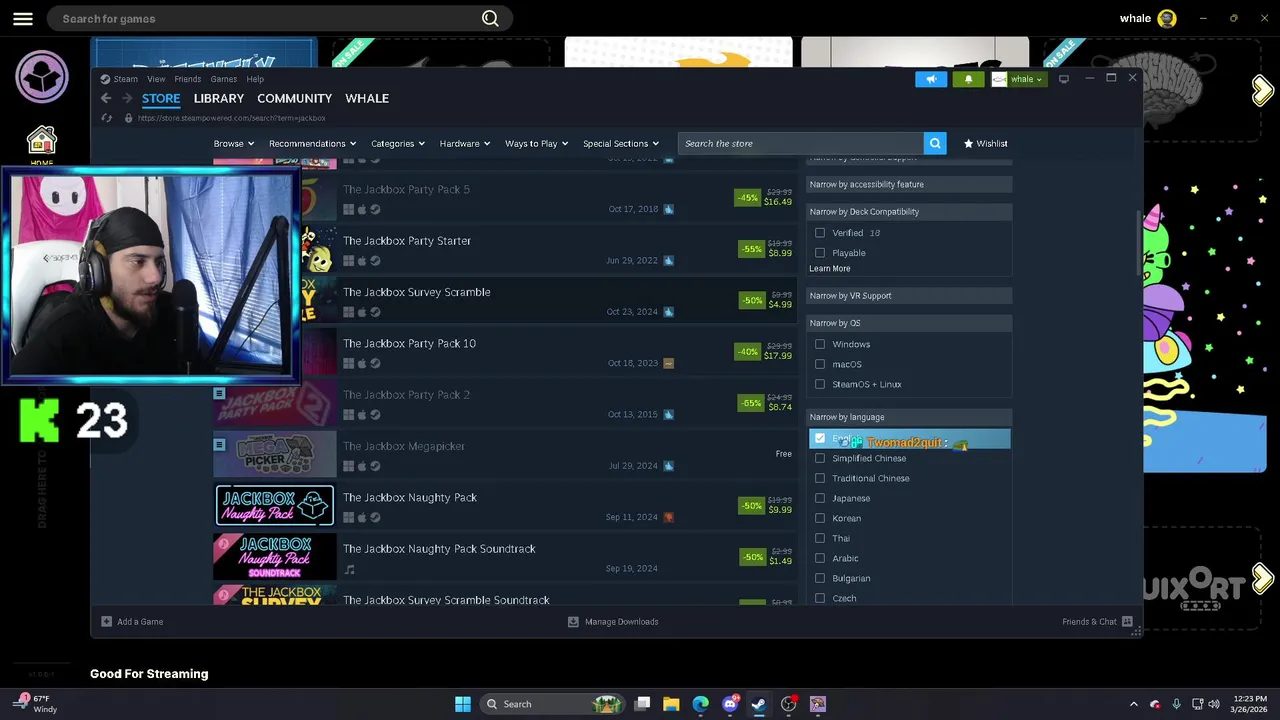The image size is (1280, 720).
Task: Check the Verified Deck compatibility box
Action: [x=820, y=233]
